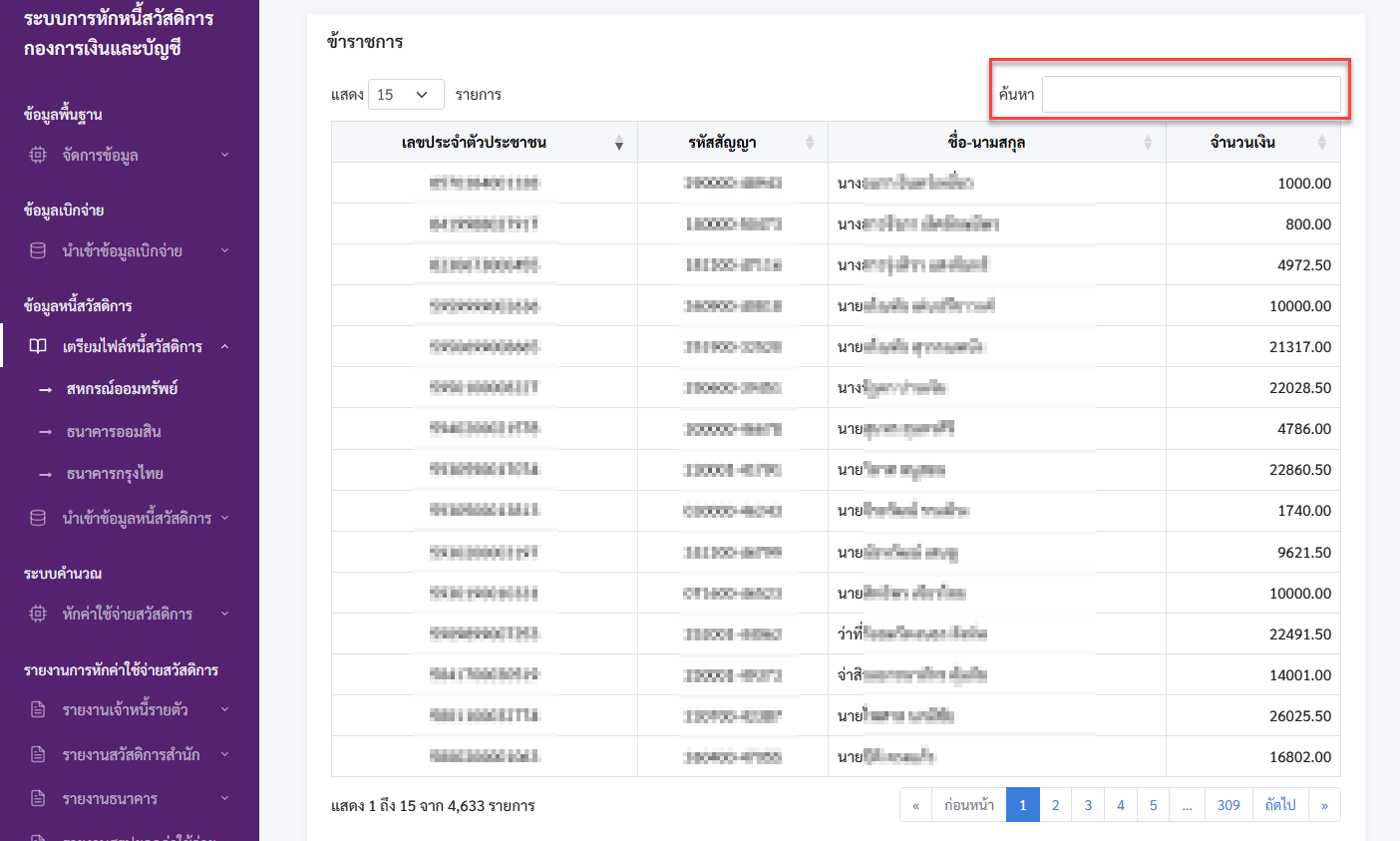Viewport: 1400px width, 841px height.
Task: Expand the รายงานสวัสดิการสำนัก chevron
Action: tap(224, 754)
